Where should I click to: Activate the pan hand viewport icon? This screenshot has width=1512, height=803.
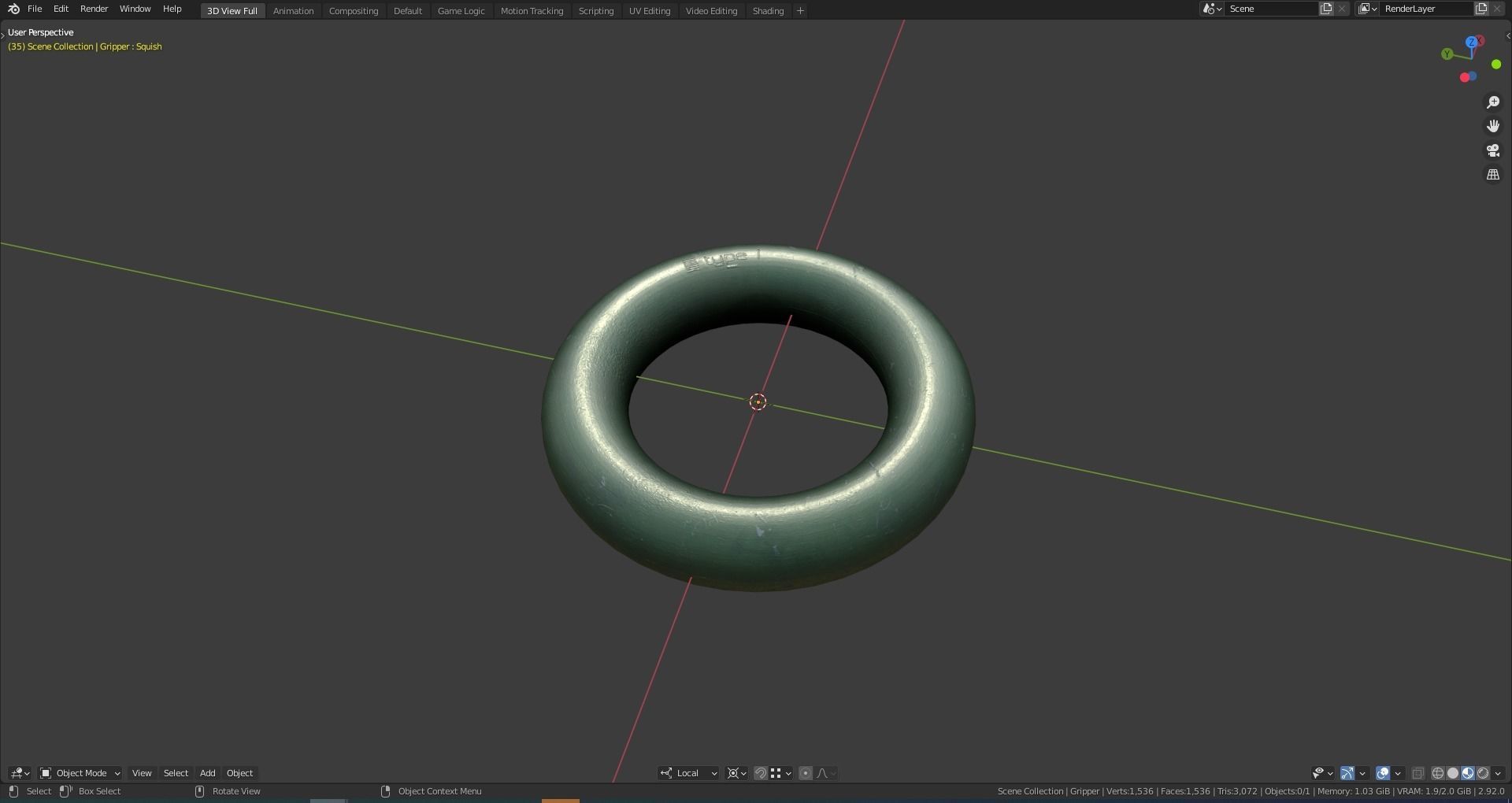pos(1492,126)
